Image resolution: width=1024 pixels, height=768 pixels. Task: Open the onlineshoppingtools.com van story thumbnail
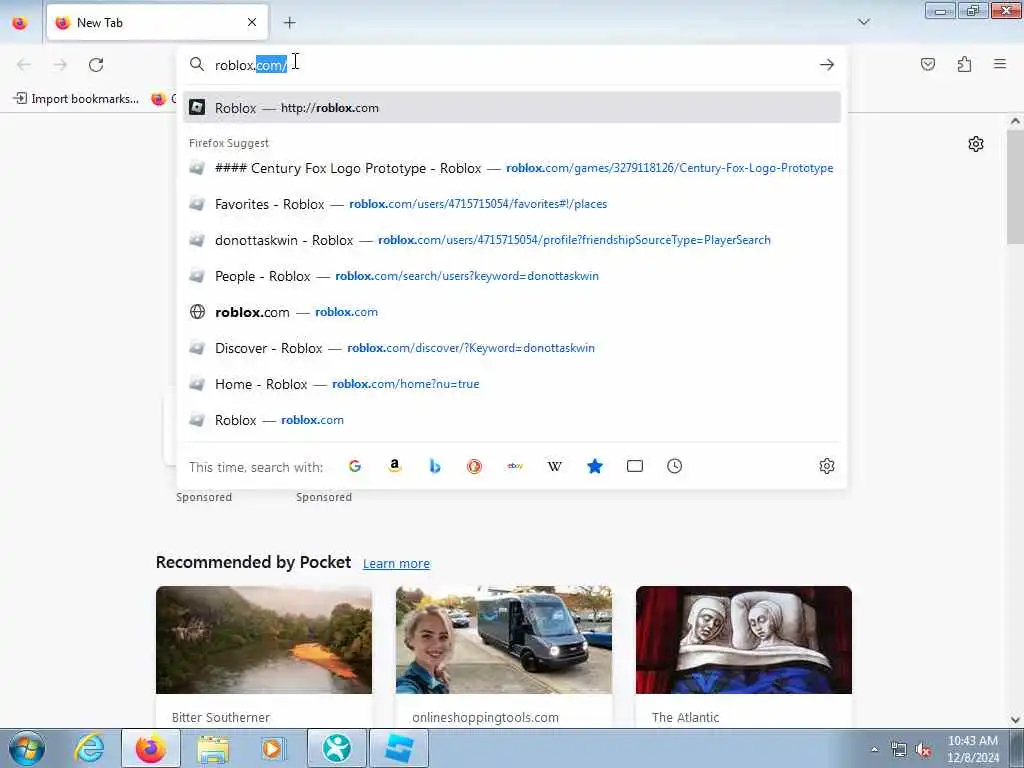click(504, 640)
